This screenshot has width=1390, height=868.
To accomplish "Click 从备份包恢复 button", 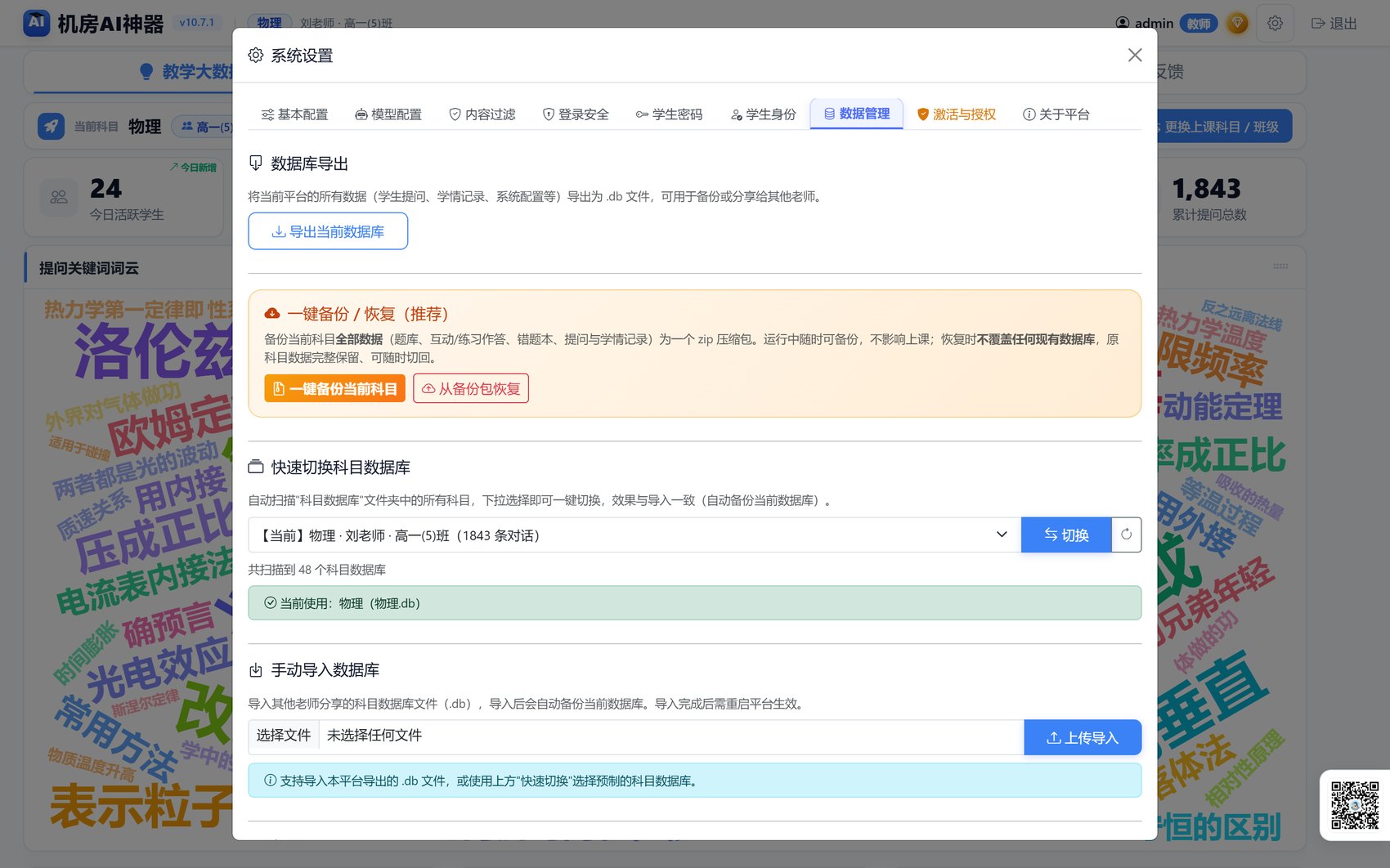I will 471,388.
